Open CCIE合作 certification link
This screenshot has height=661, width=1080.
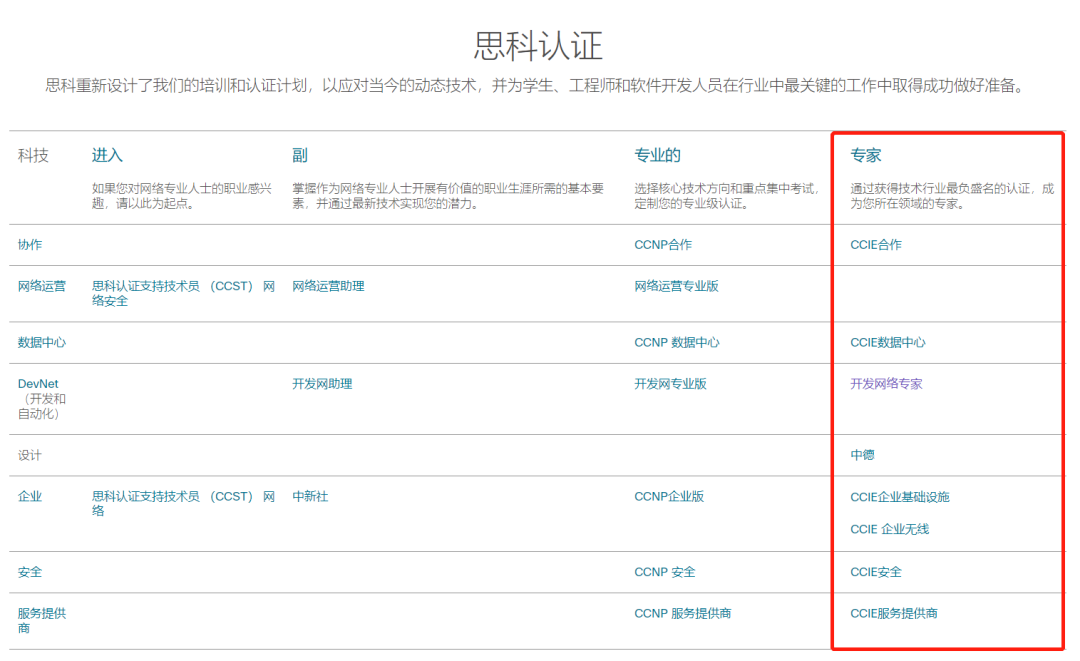coord(875,244)
